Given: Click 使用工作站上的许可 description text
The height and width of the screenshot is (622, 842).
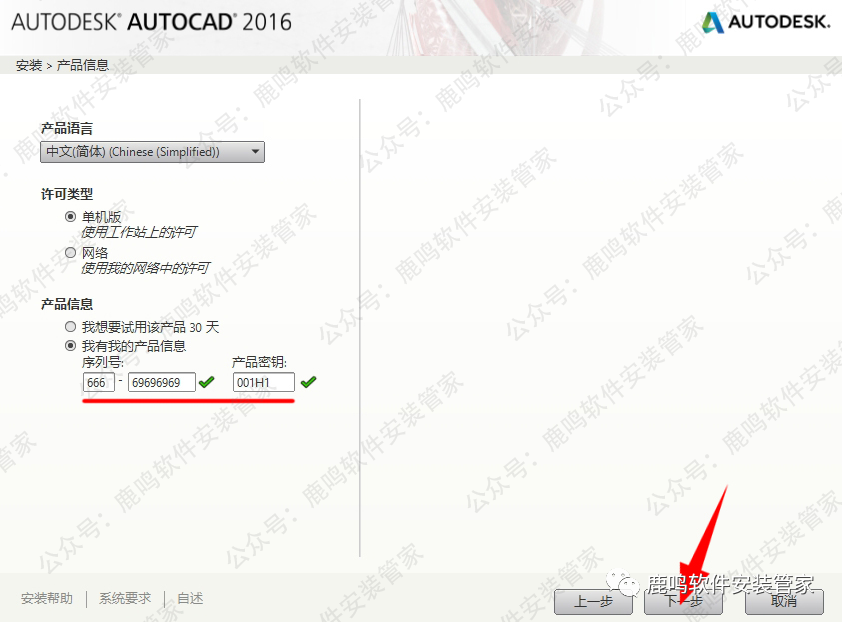Looking at the screenshot, I should tap(139, 232).
